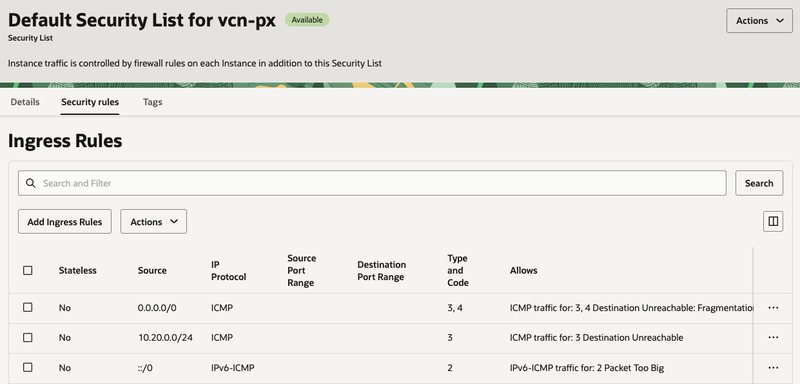Click the Source column header
Viewport: 800px width, 384px height.
152,270
